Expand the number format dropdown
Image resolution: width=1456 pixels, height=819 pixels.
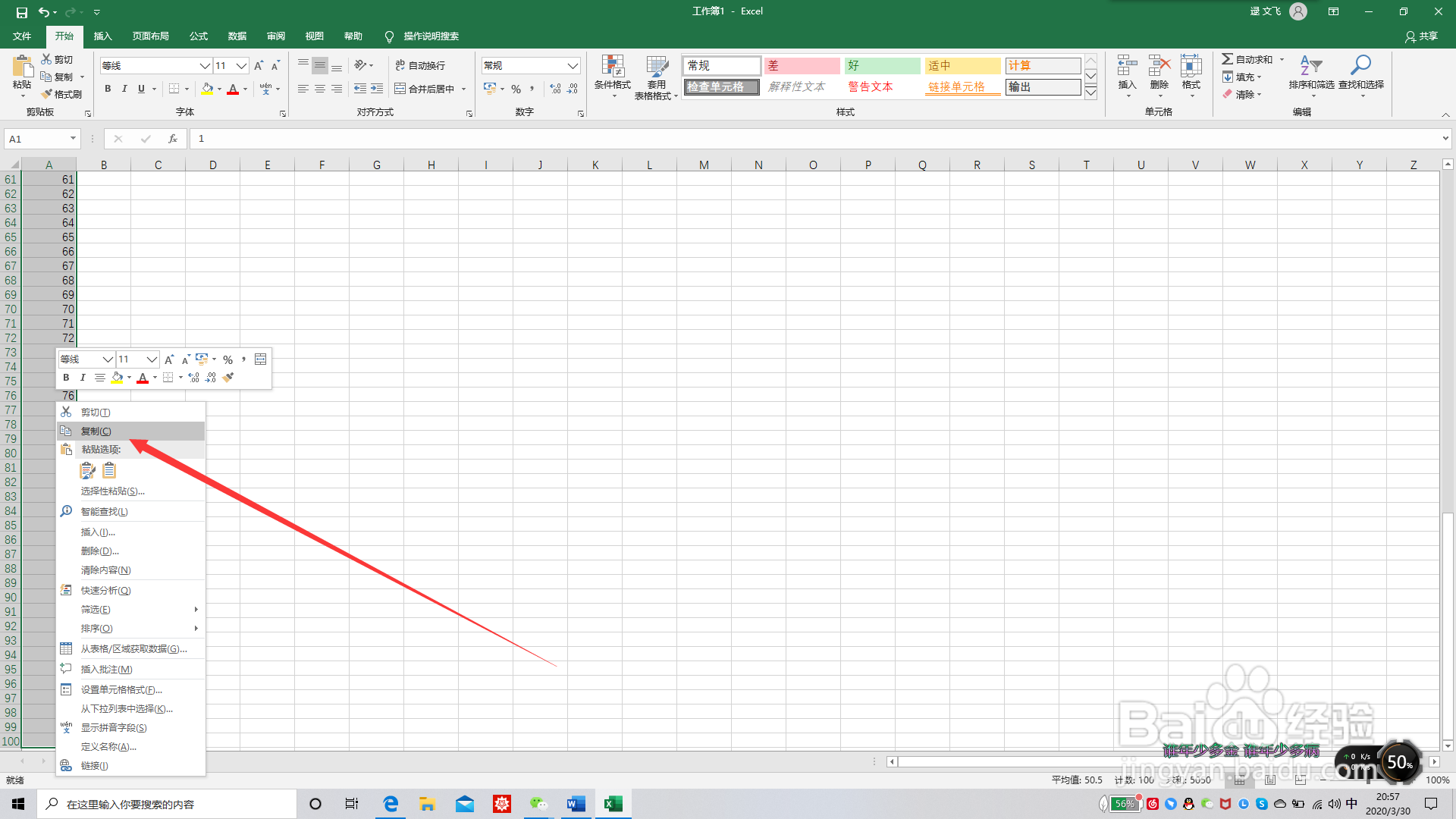(x=573, y=66)
